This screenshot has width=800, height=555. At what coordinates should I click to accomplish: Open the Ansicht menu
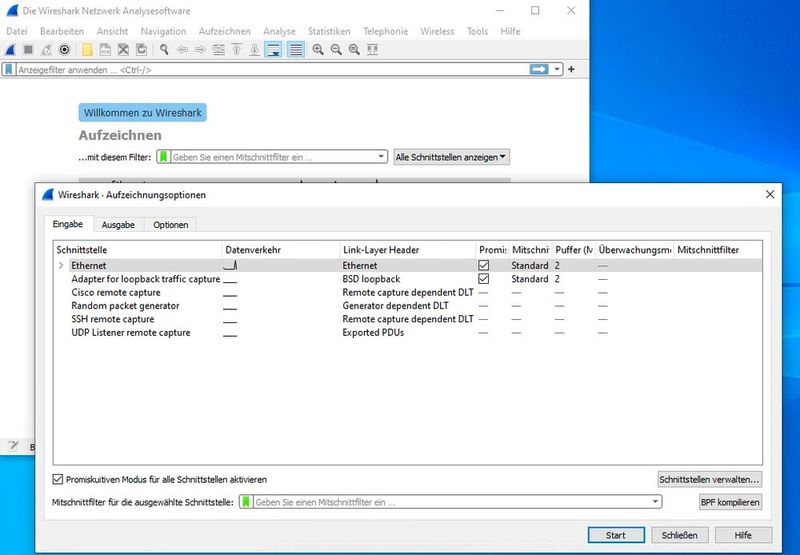click(112, 31)
